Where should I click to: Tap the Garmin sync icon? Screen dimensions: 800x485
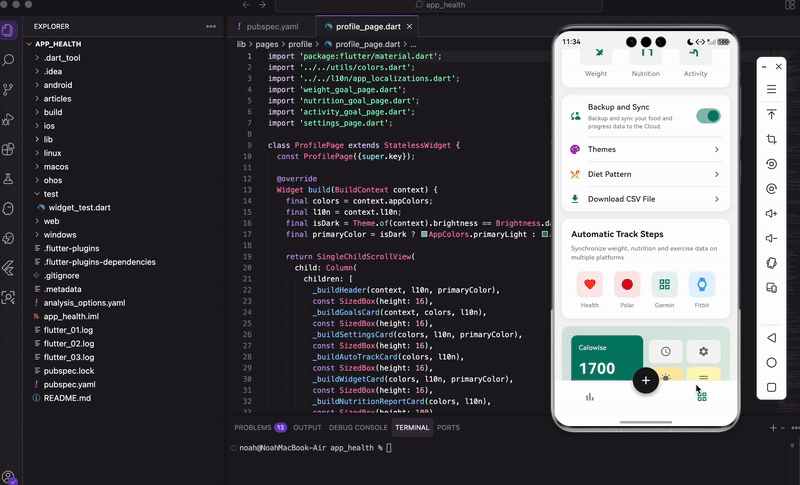pyautogui.click(x=665, y=284)
